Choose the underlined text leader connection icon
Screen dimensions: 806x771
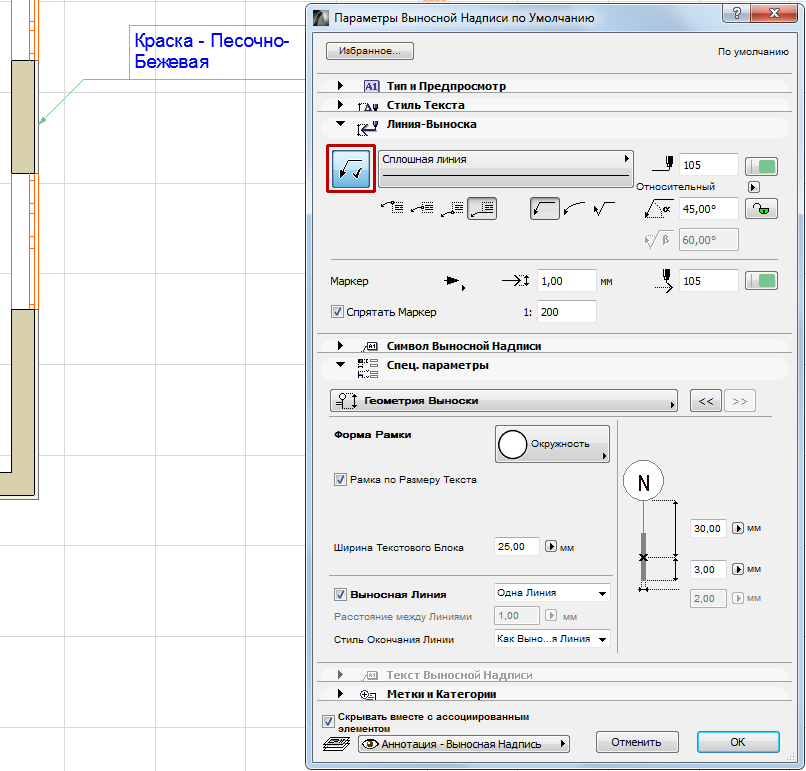[x=483, y=208]
